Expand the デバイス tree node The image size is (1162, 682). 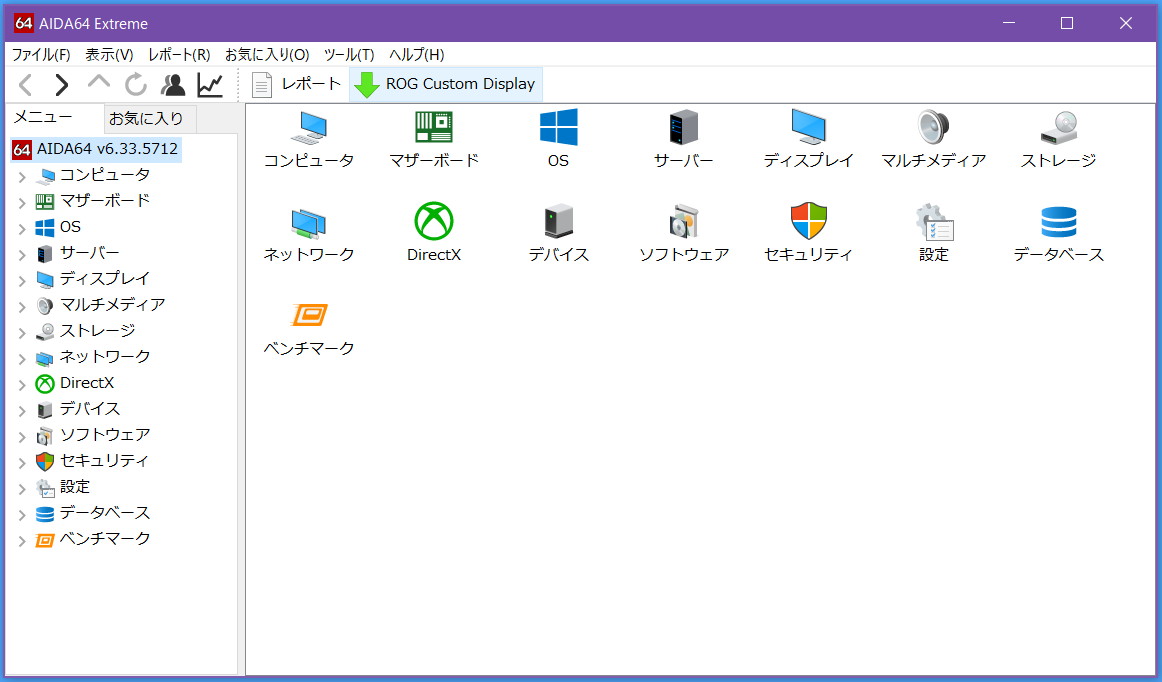point(22,411)
